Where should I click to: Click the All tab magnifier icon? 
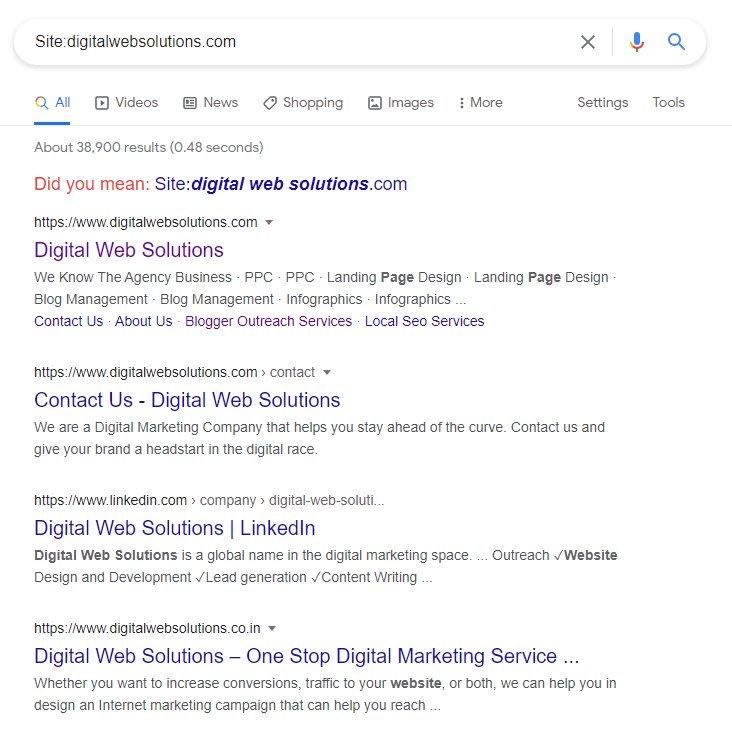point(41,102)
